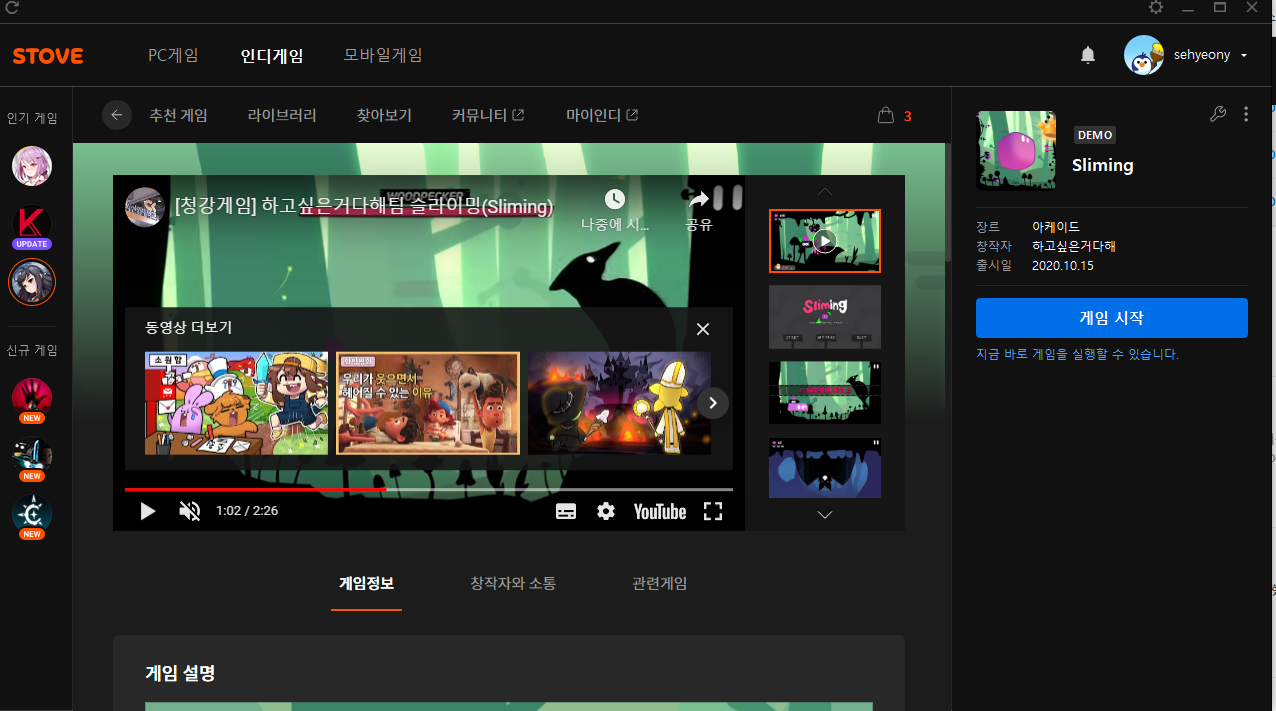Click the STOVE logo
The width and height of the screenshot is (1276, 711).
(48, 56)
